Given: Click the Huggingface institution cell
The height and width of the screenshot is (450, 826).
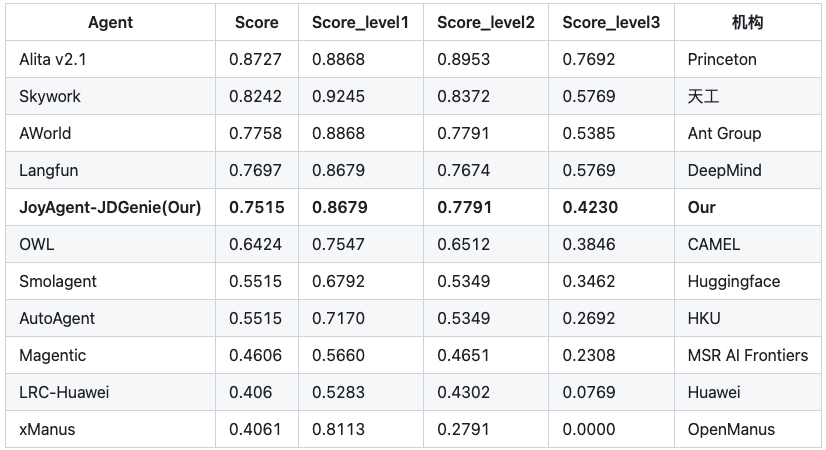Looking at the screenshot, I should 747,281.
